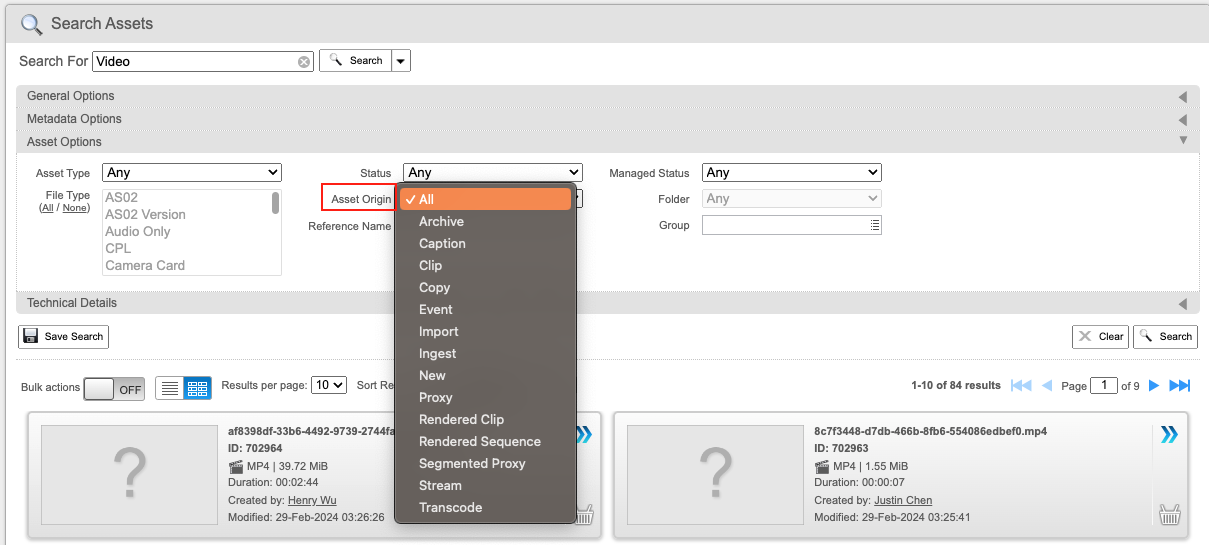Open the Group picker list icon
1209x545 pixels.
pos(875,226)
